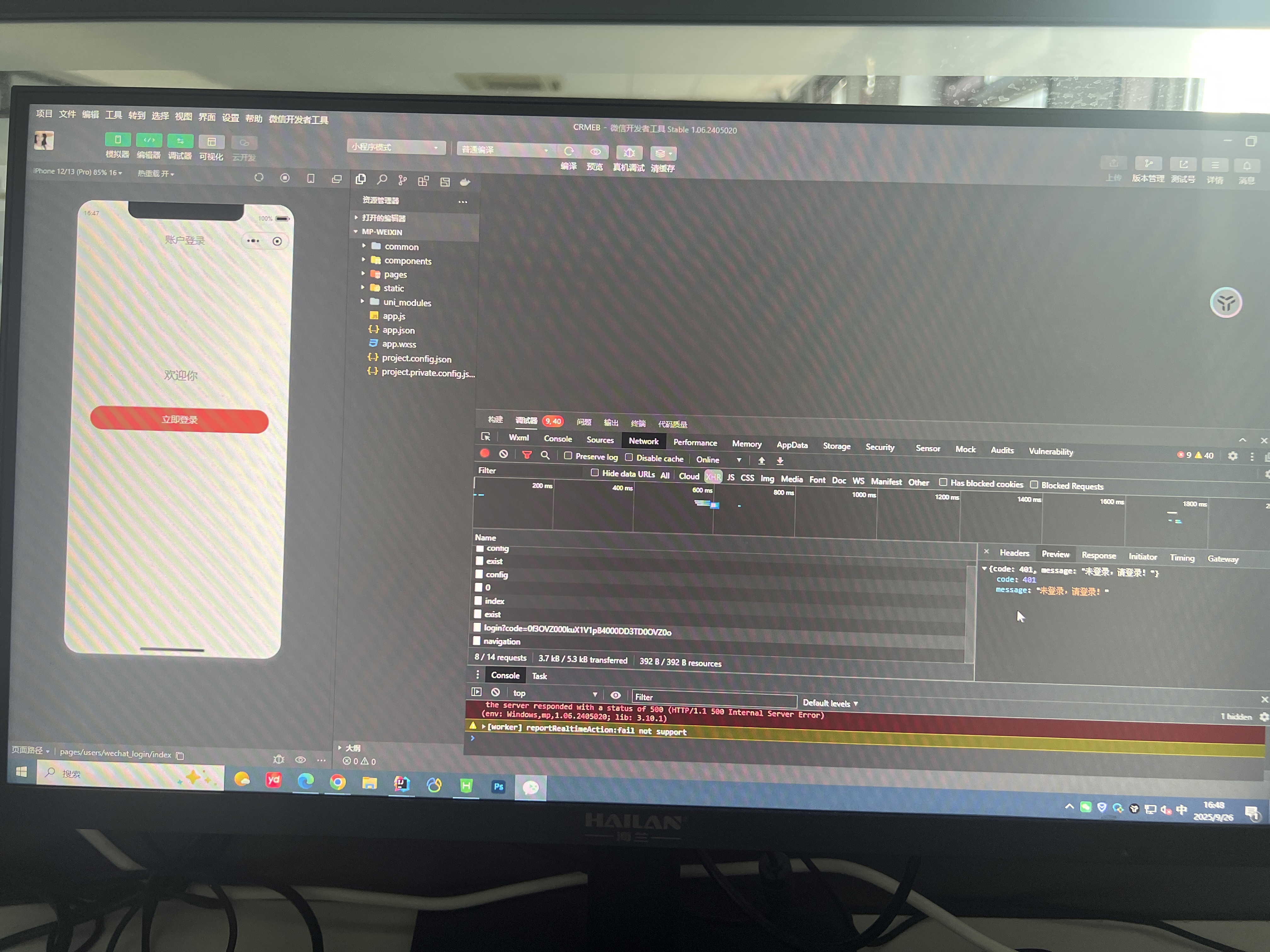
Task: Enable the Disable cache checkbox
Action: 629,457
